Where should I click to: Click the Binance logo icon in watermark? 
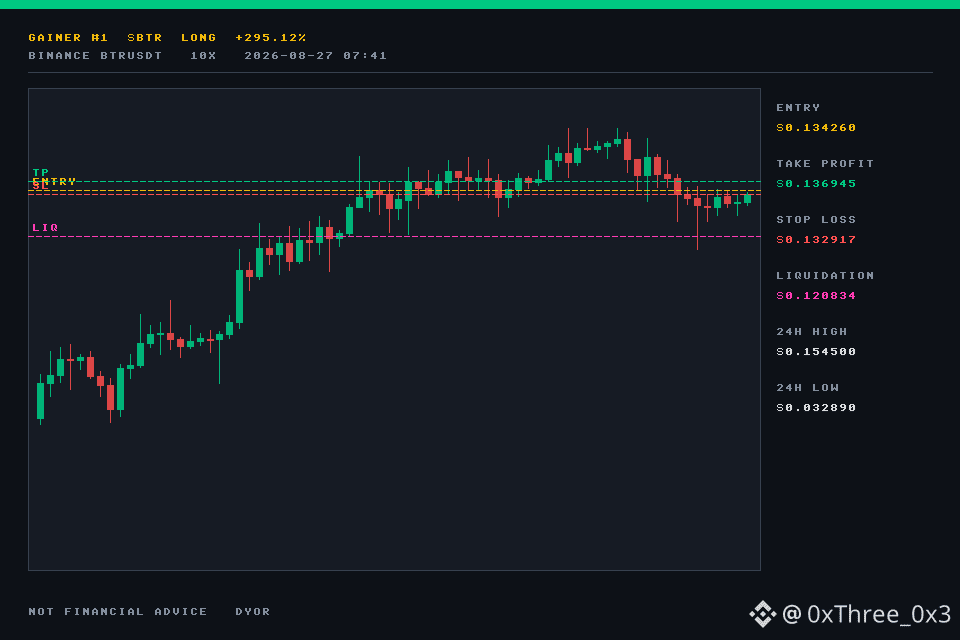point(762,614)
